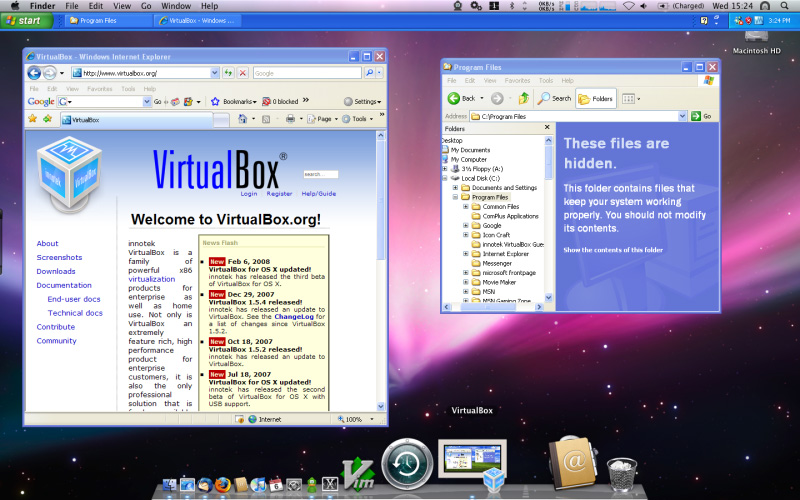Screen dimensions: 800x500
Task: Open the Explorer Views dropdown
Action: pyautogui.click(x=631, y=98)
